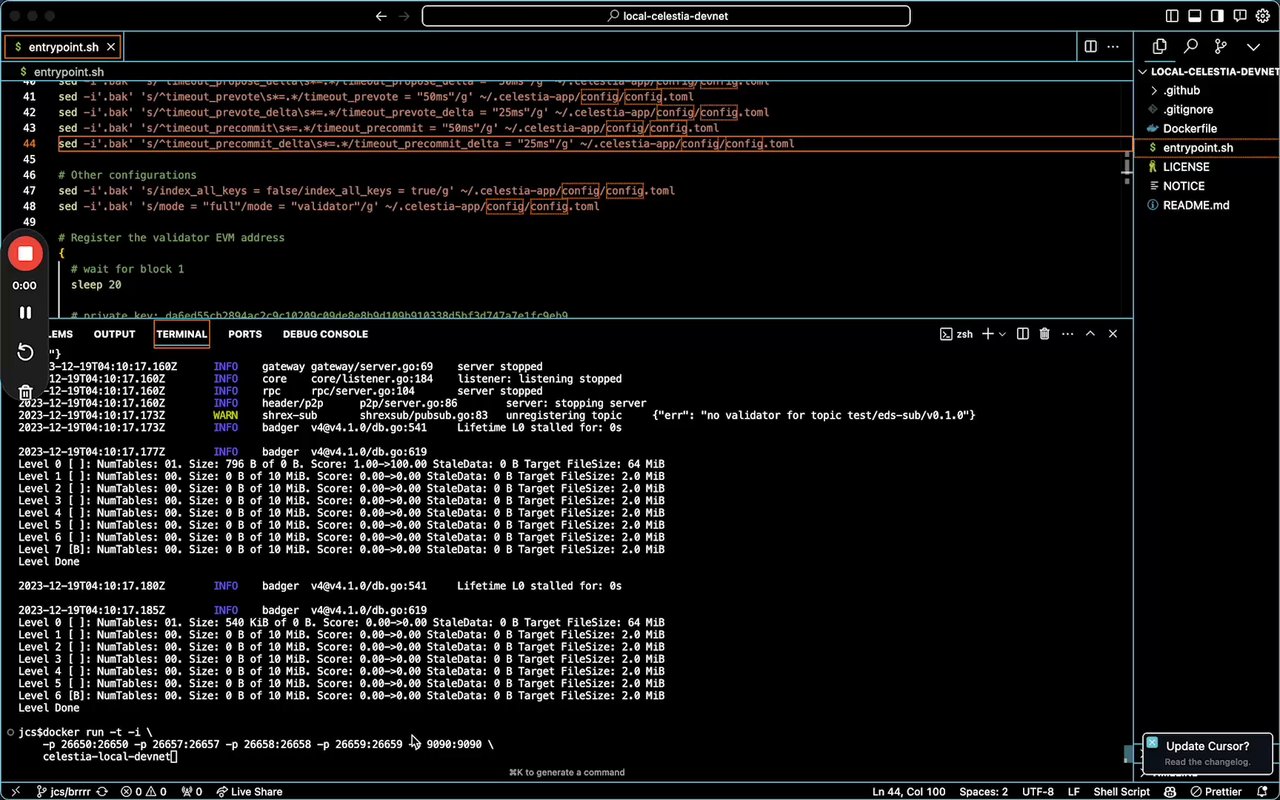Kill the terminal with trash icon
The image size is (1280, 800).
1044,334
